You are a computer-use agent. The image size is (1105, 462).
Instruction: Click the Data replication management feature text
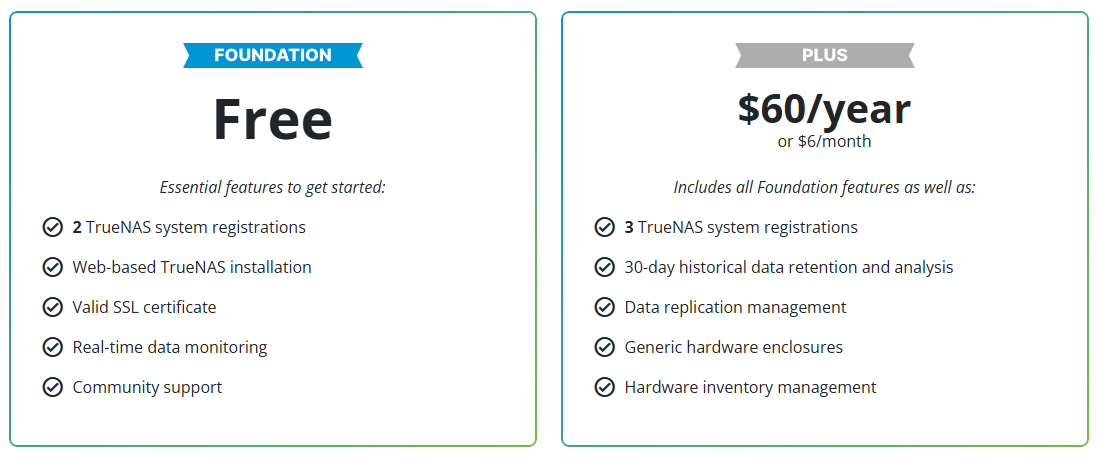tap(735, 307)
